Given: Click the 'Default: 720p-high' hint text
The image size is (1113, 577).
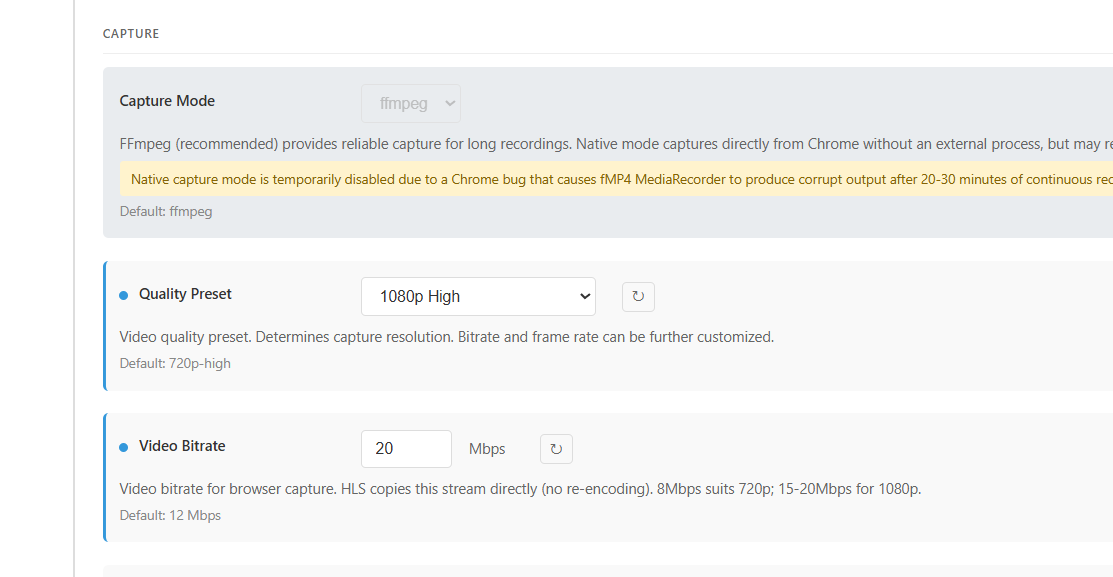Looking at the screenshot, I should [175, 363].
